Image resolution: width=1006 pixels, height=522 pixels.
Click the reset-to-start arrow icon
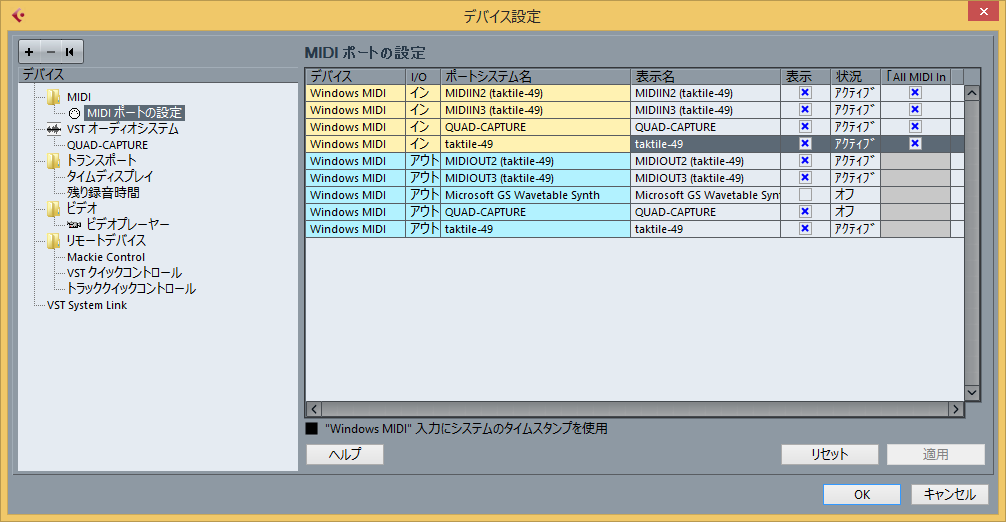coord(71,52)
